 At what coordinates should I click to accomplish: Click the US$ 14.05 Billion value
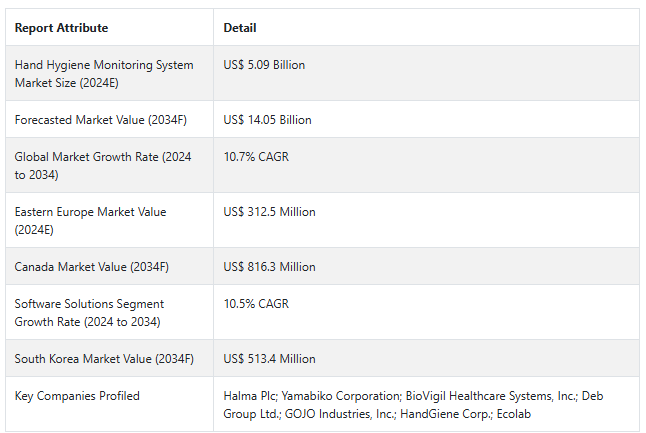coord(267,120)
